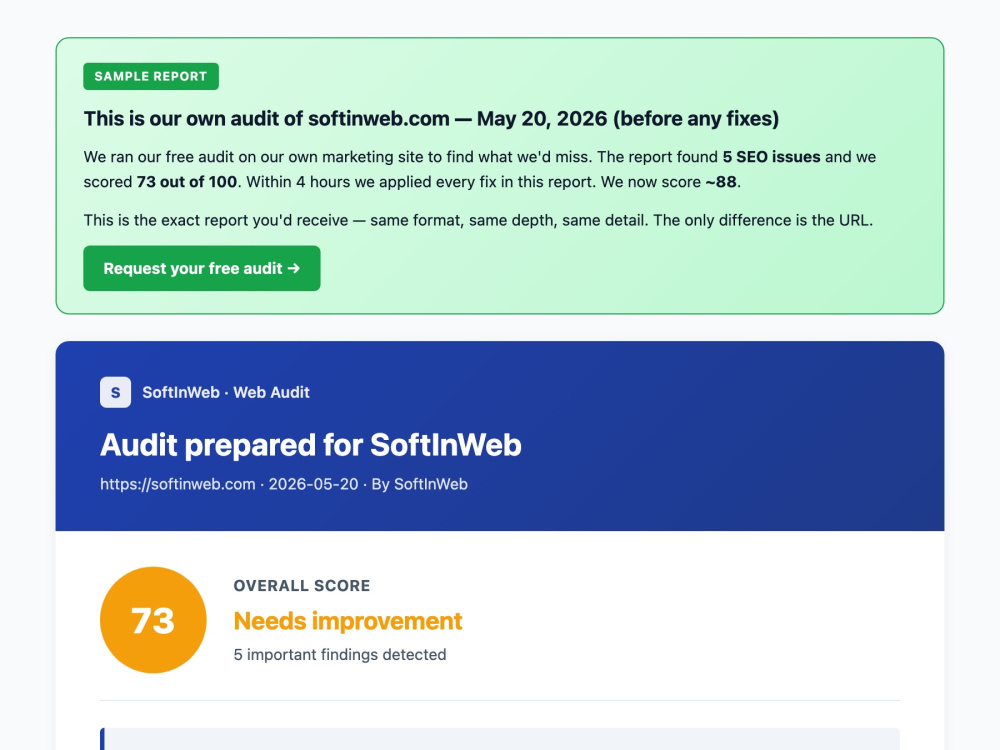Click the 'Needs improvement' status text

click(x=348, y=621)
